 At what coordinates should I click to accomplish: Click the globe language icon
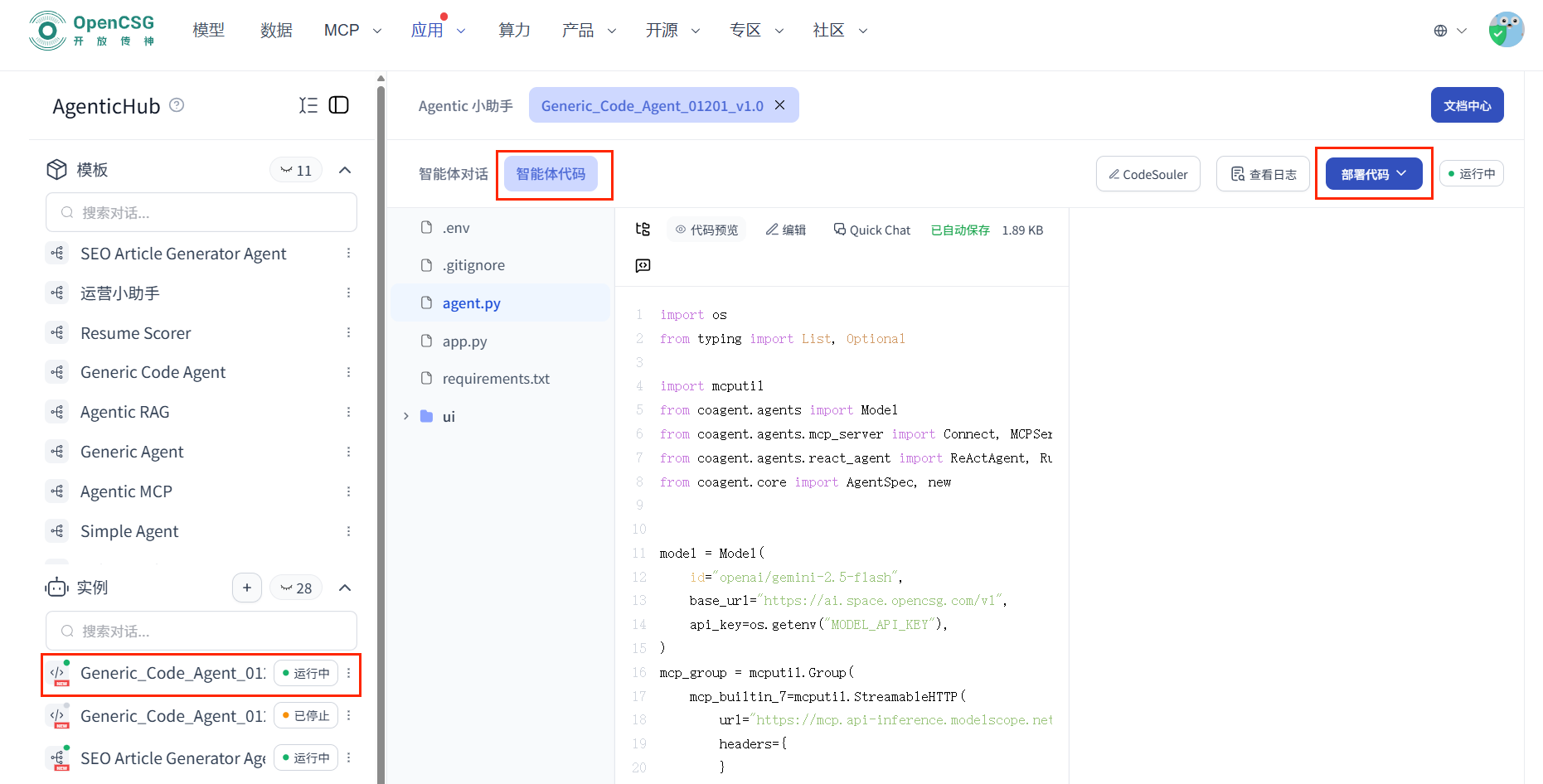point(1440,31)
